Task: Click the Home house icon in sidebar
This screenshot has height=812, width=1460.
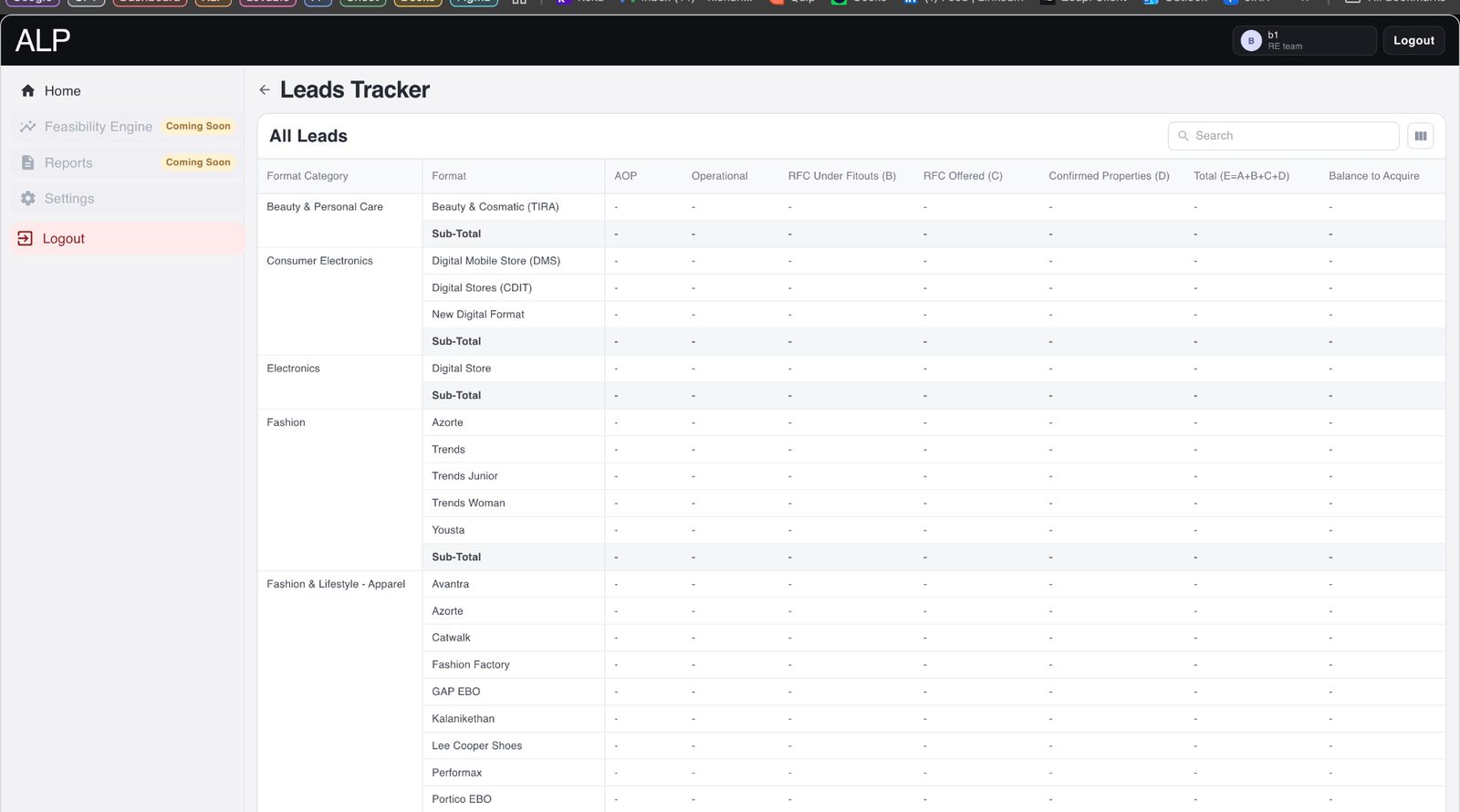Action: [28, 90]
